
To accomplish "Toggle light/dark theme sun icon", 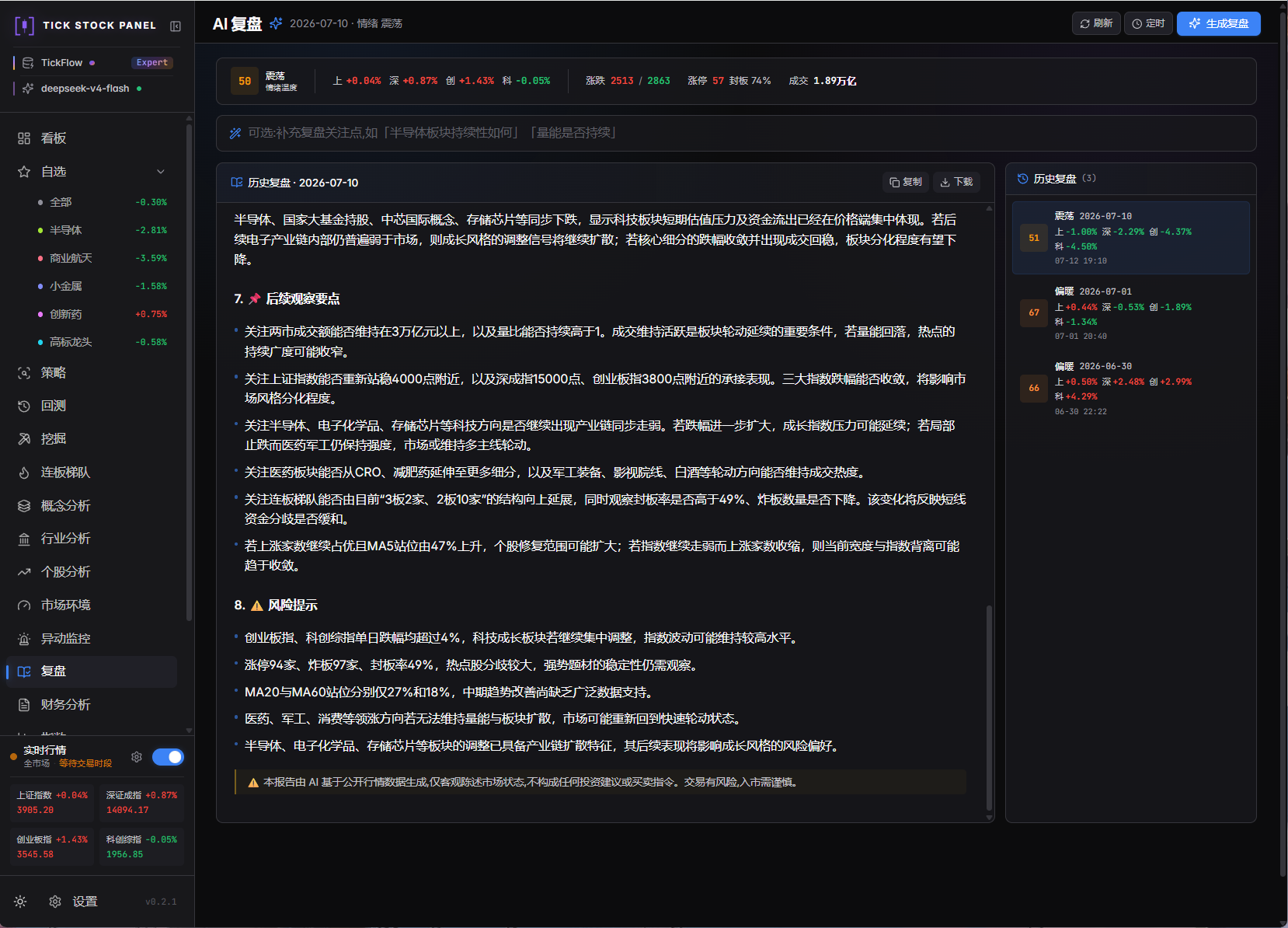I will (x=20, y=902).
